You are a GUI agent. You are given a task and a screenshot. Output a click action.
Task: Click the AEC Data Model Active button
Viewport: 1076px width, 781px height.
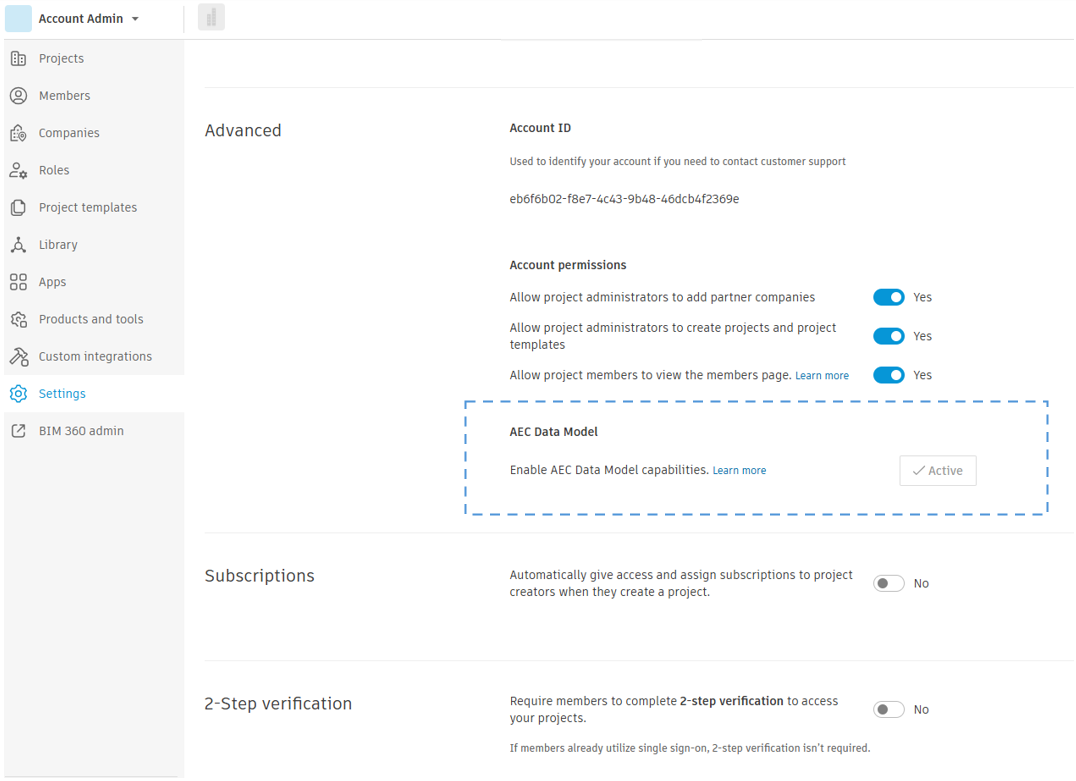tap(937, 471)
